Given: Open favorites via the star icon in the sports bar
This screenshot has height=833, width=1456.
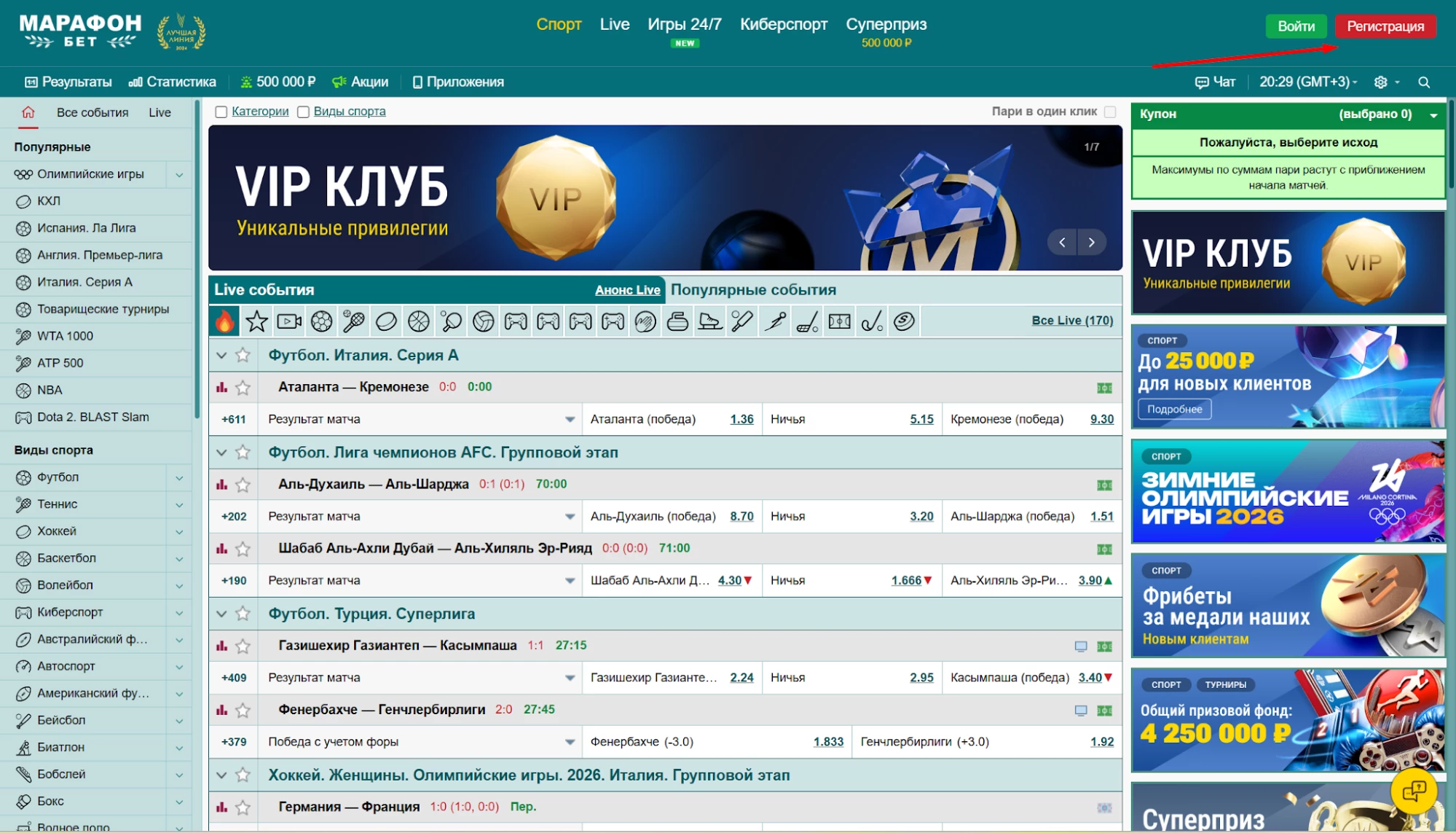Looking at the screenshot, I should (x=256, y=321).
